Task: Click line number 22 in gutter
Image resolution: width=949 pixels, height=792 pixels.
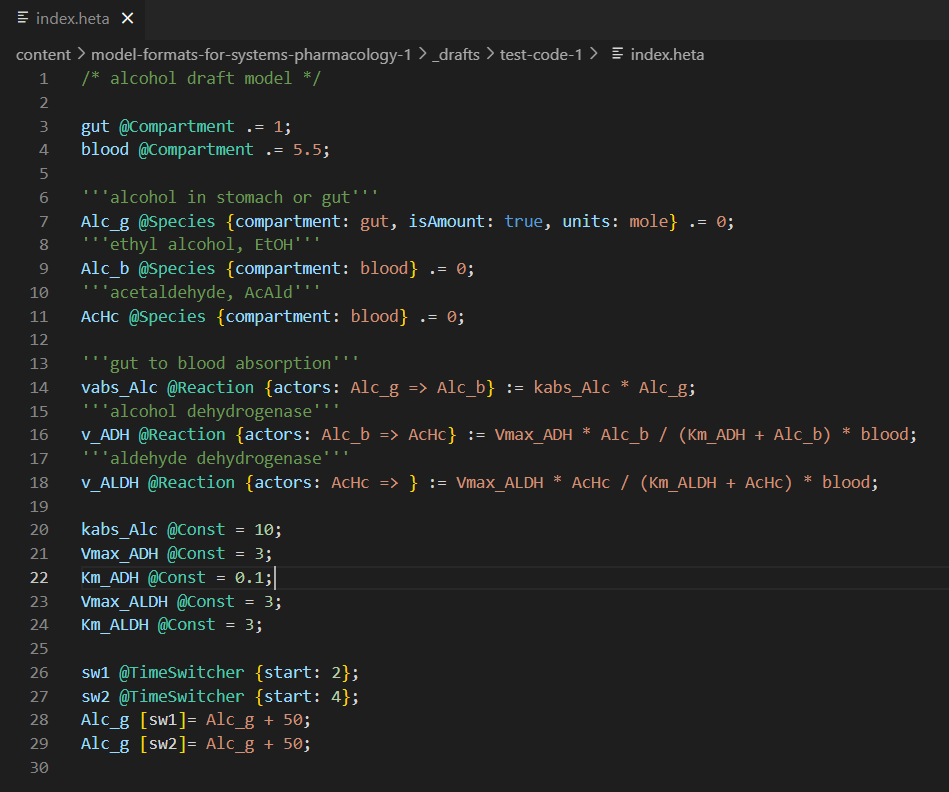Action: (39, 577)
